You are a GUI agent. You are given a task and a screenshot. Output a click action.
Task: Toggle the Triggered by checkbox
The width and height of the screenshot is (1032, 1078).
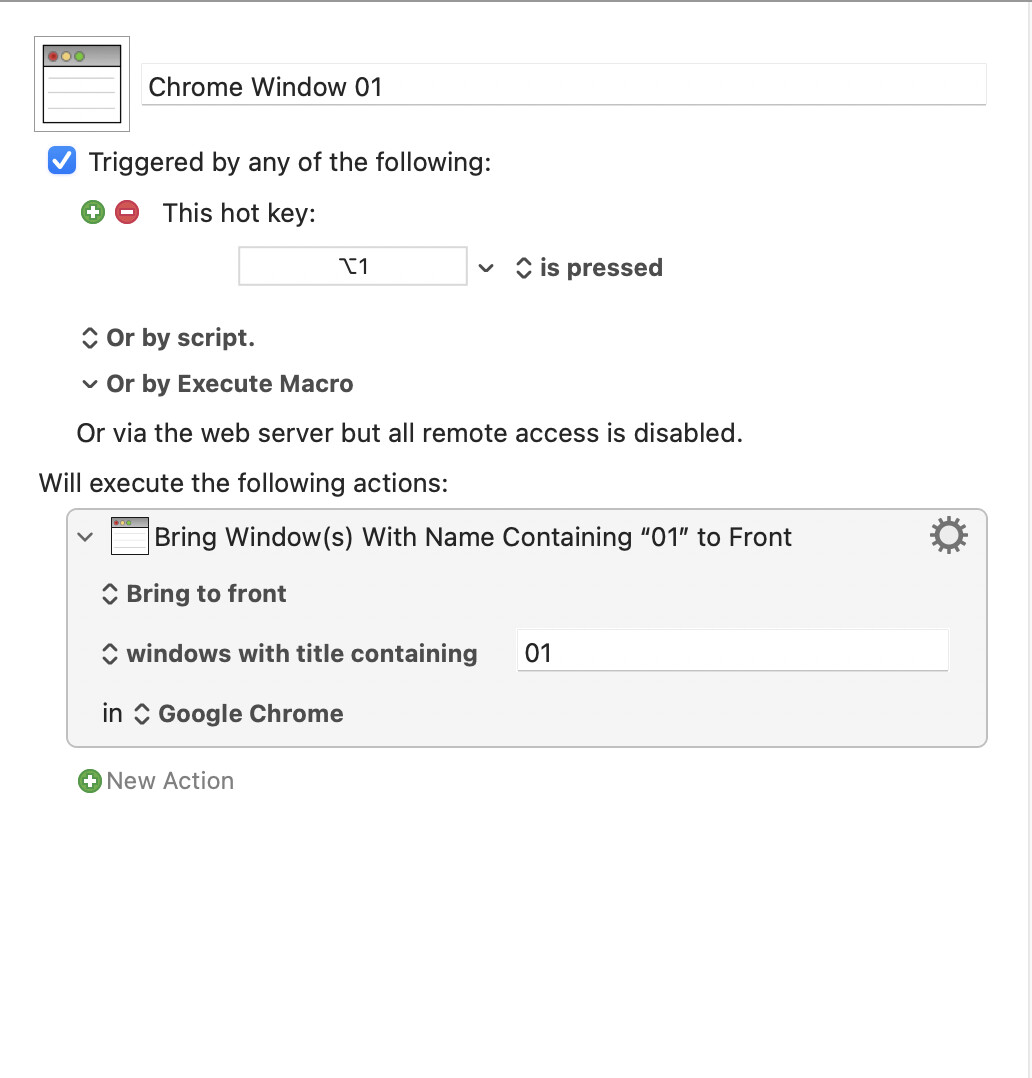(62, 161)
